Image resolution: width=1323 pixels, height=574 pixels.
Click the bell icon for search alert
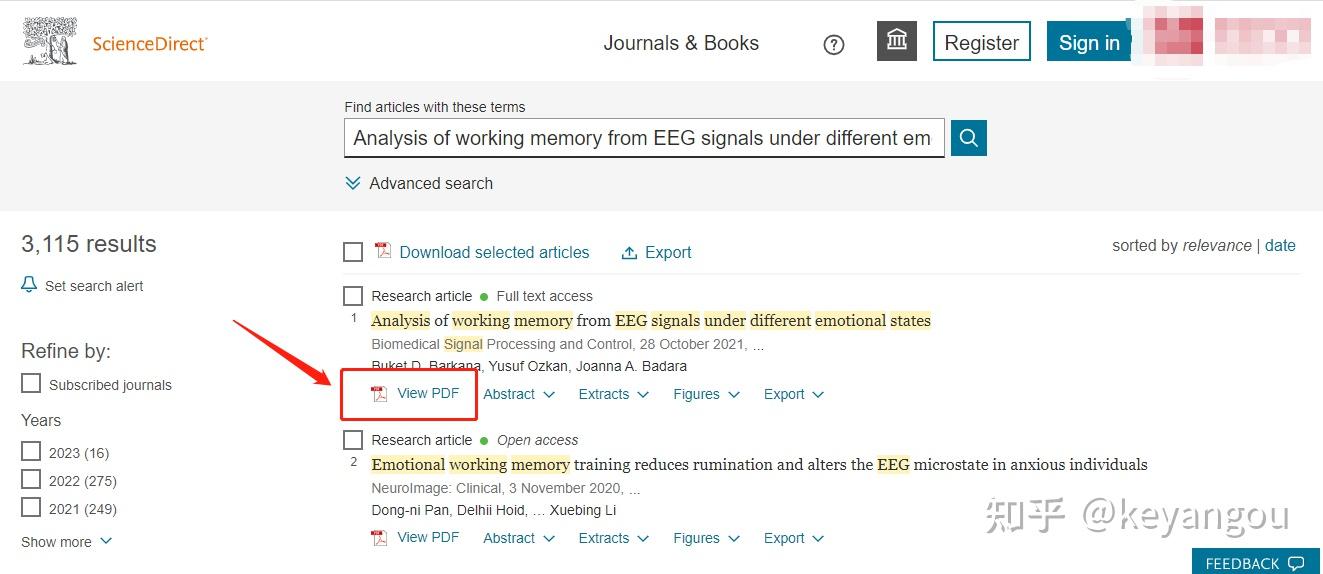(x=29, y=285)
